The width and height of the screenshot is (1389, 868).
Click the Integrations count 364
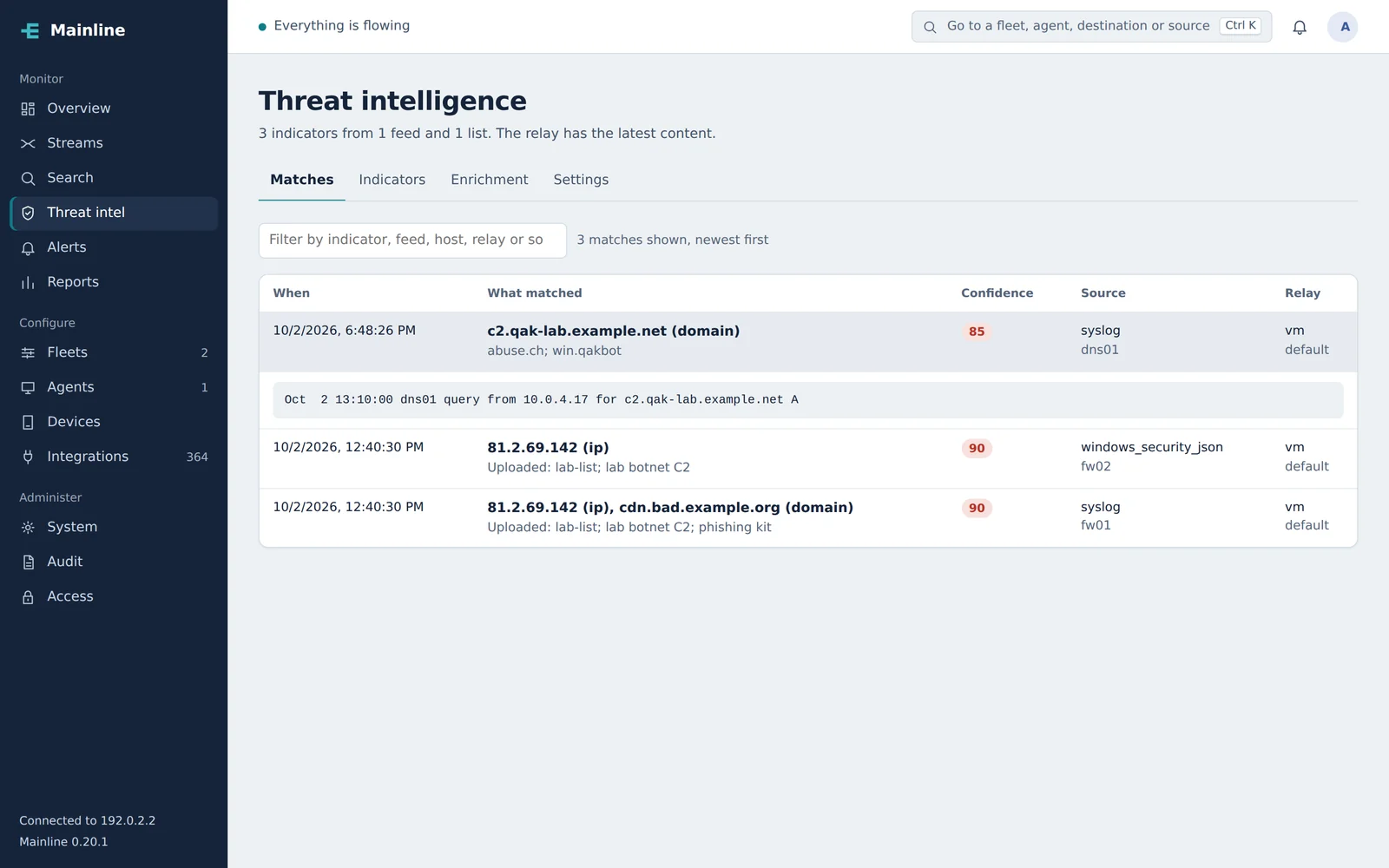point(197,457)
